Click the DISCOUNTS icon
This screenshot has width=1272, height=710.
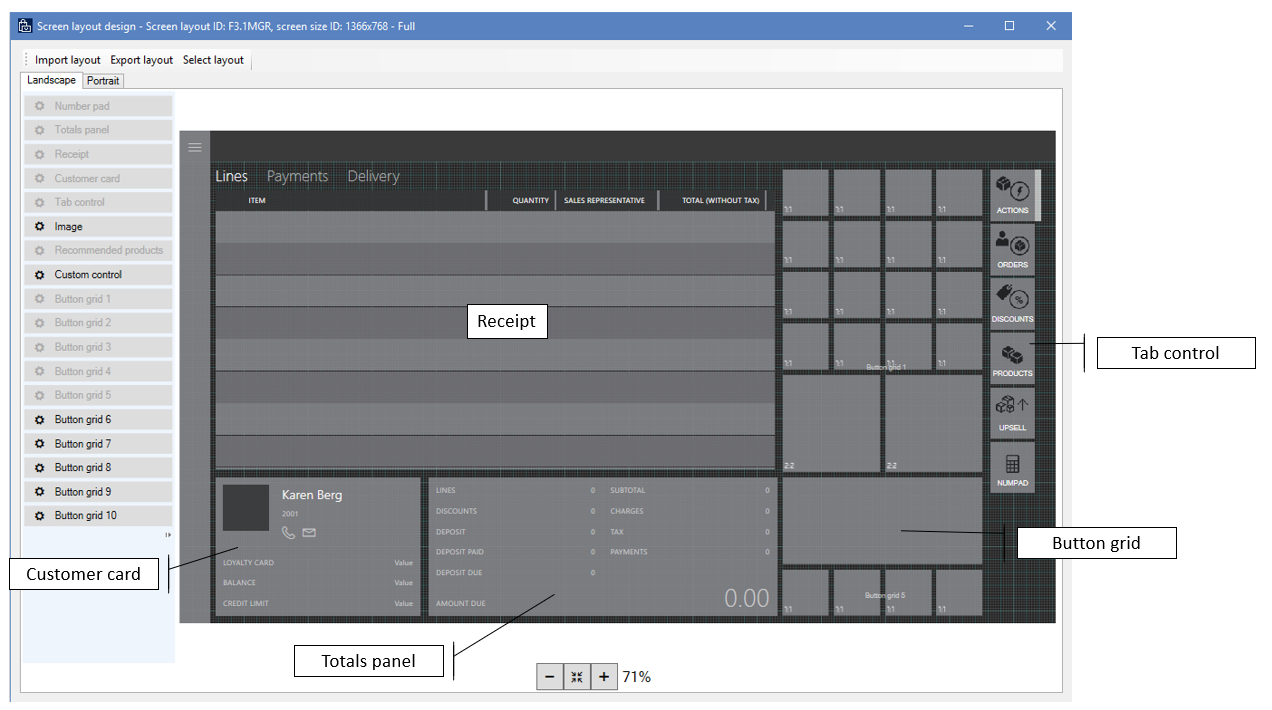tap(1012, 302)
